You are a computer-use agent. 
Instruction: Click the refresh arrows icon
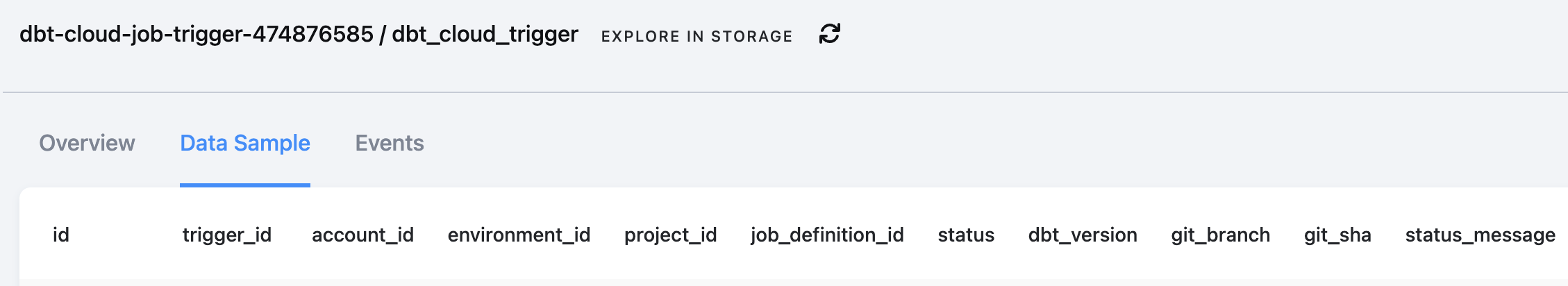click(x=830, y=33)
